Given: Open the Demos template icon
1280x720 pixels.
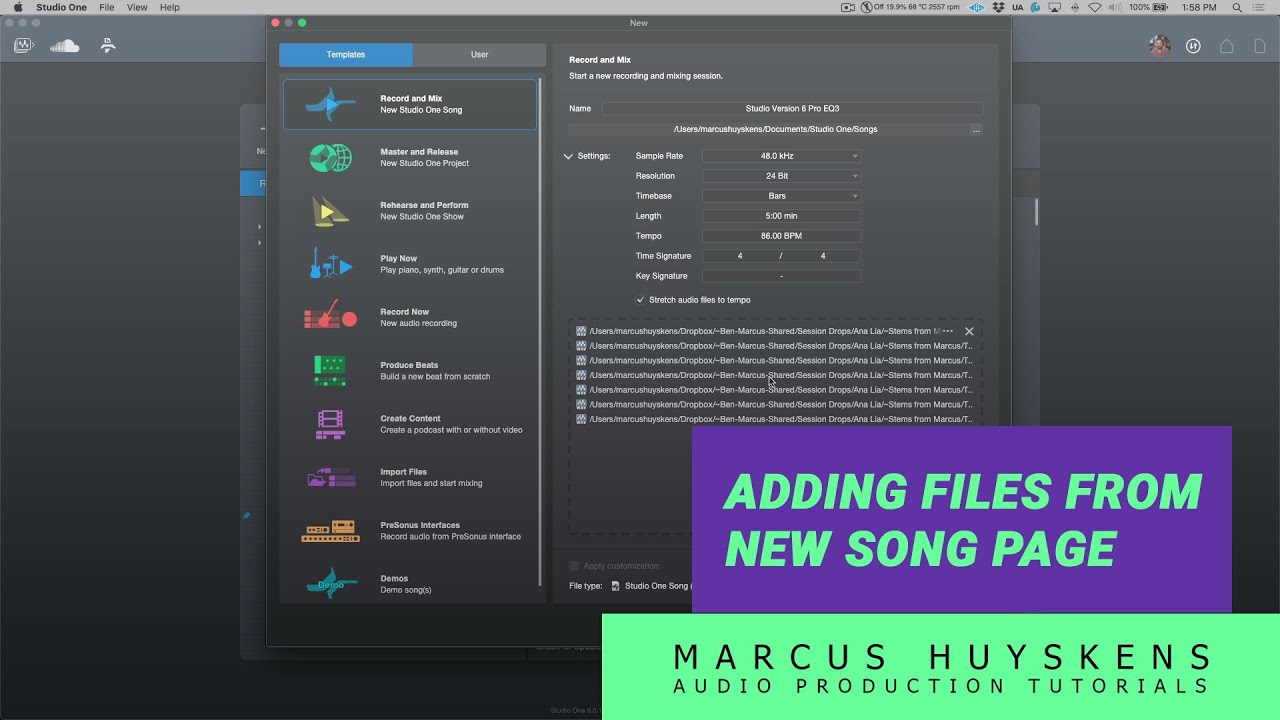Looking at the screenshot, I should 330,583.
